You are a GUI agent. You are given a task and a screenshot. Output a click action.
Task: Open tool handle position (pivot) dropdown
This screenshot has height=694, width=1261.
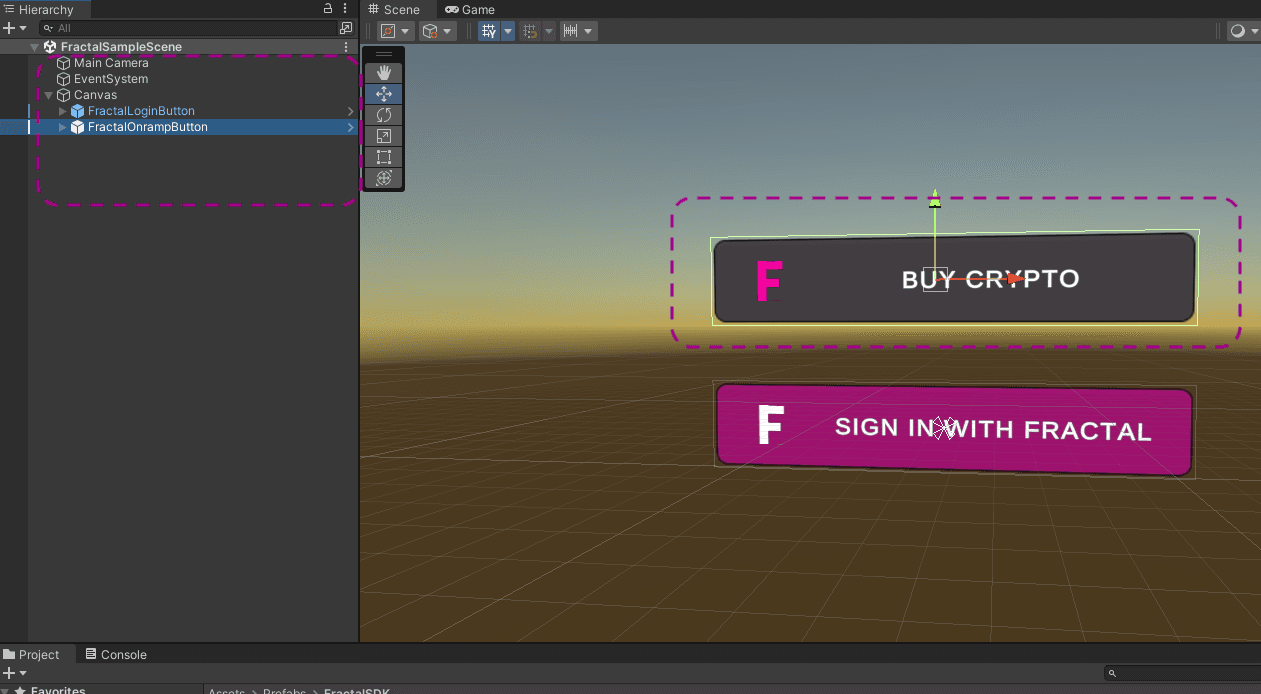[x=394, y=31]
